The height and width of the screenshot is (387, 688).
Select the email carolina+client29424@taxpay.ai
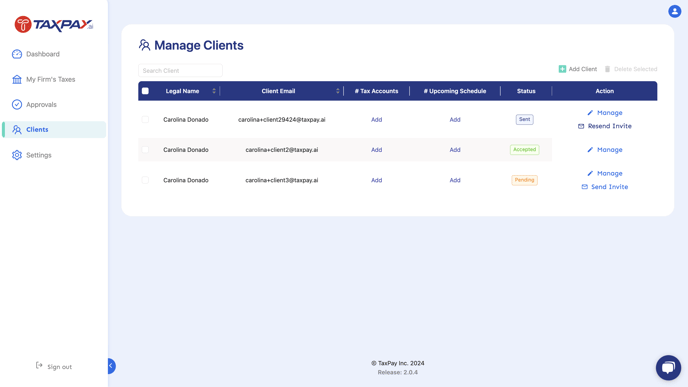coord(282,119)
